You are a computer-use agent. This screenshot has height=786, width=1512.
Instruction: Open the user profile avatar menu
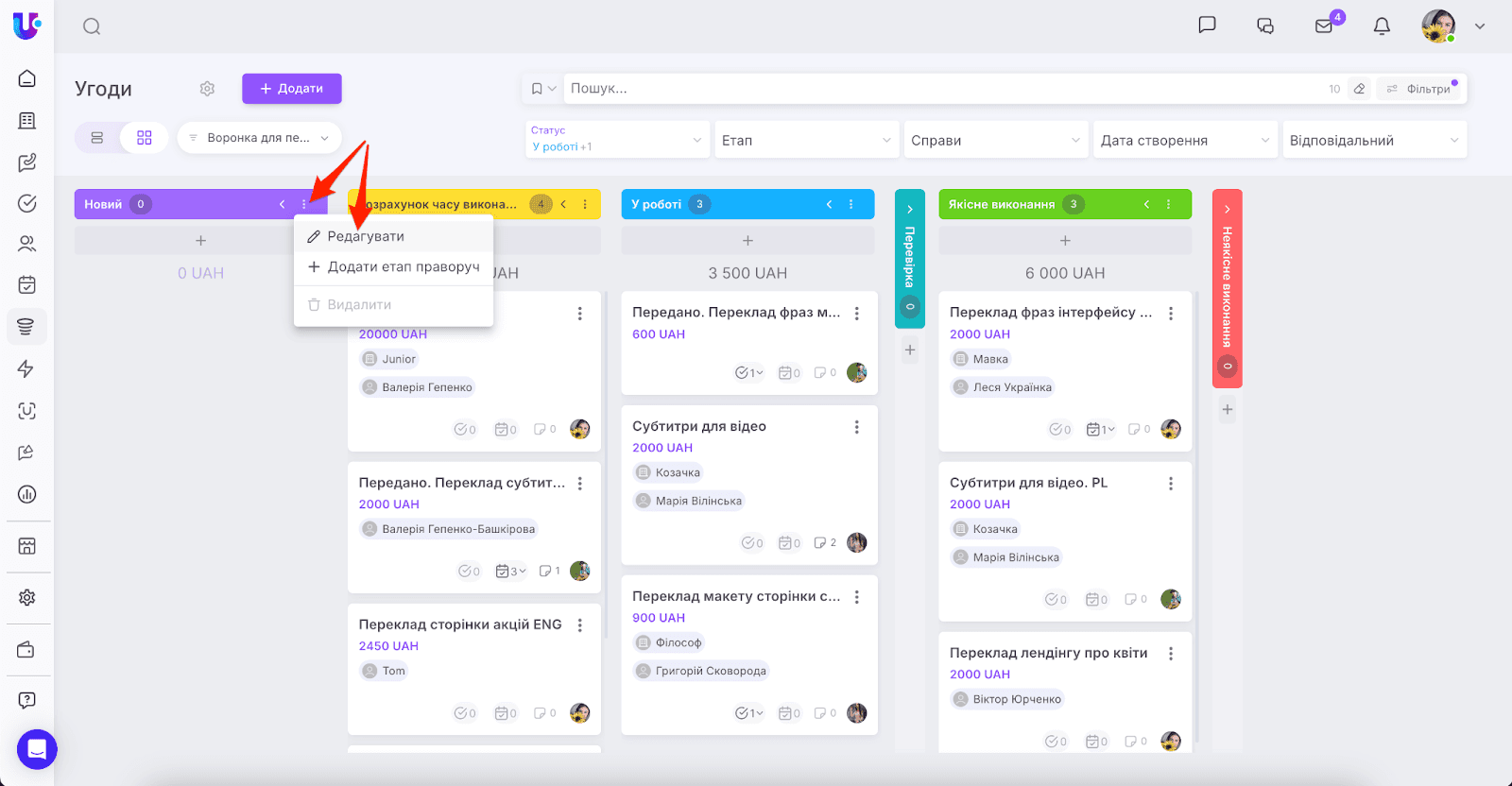click(x=1438, y=26)
